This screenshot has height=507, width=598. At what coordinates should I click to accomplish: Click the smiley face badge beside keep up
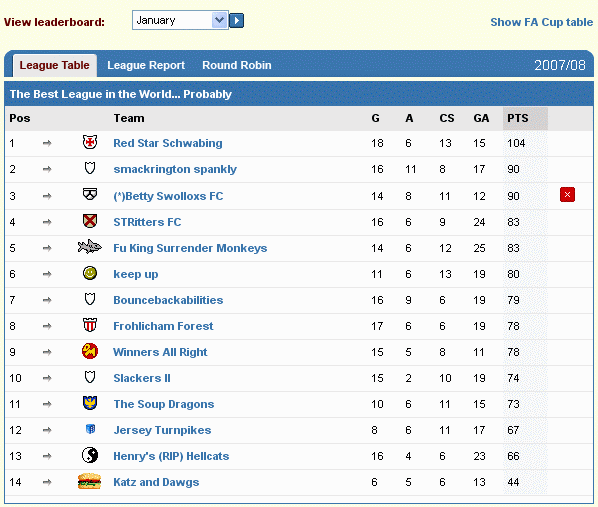click(90, 273)
